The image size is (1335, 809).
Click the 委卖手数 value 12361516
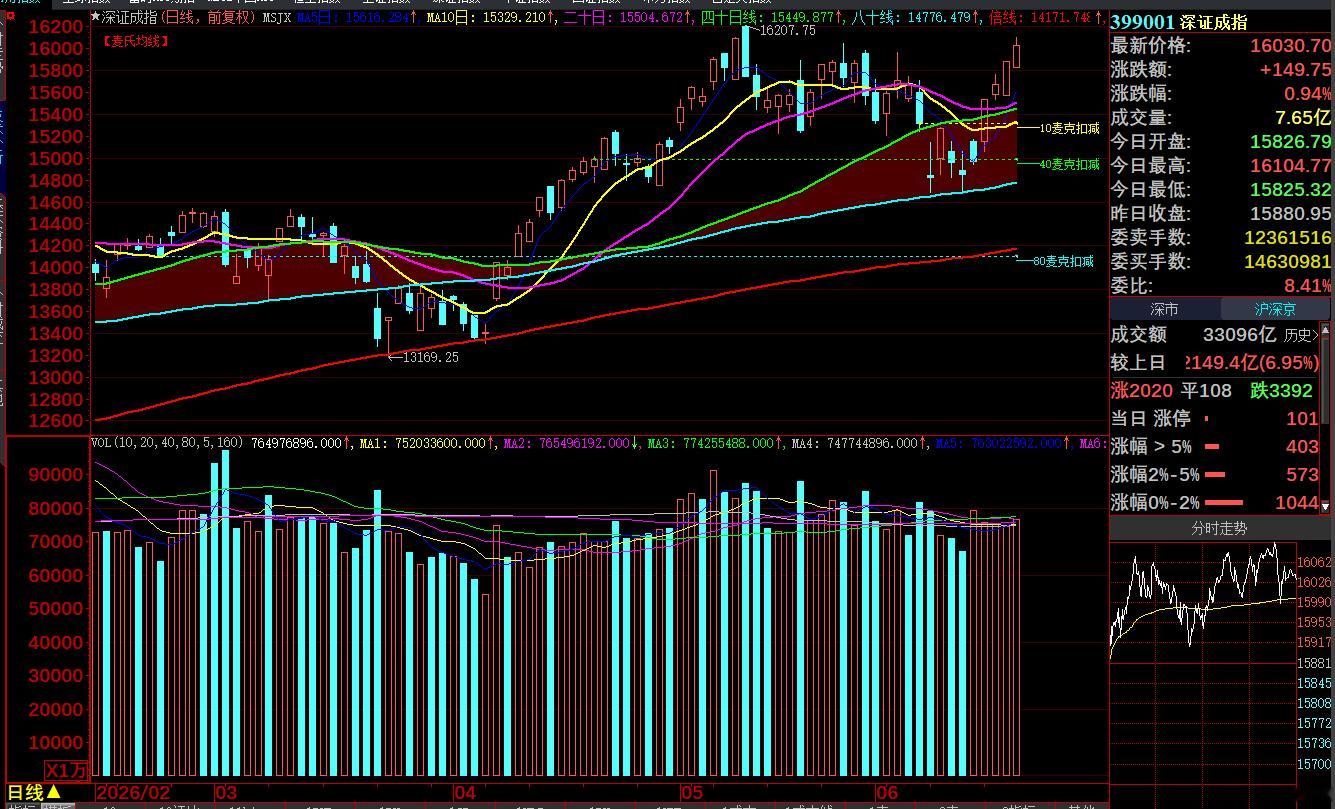coord(1288,238)
